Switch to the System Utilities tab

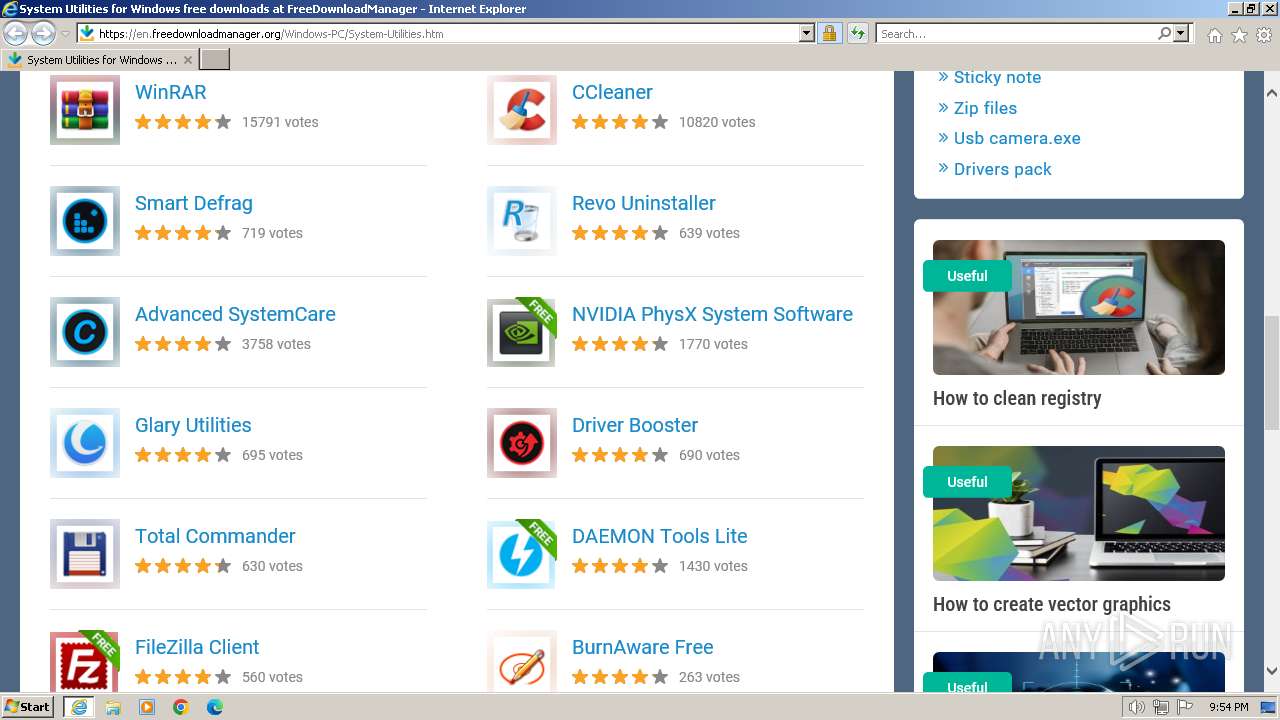100,60
